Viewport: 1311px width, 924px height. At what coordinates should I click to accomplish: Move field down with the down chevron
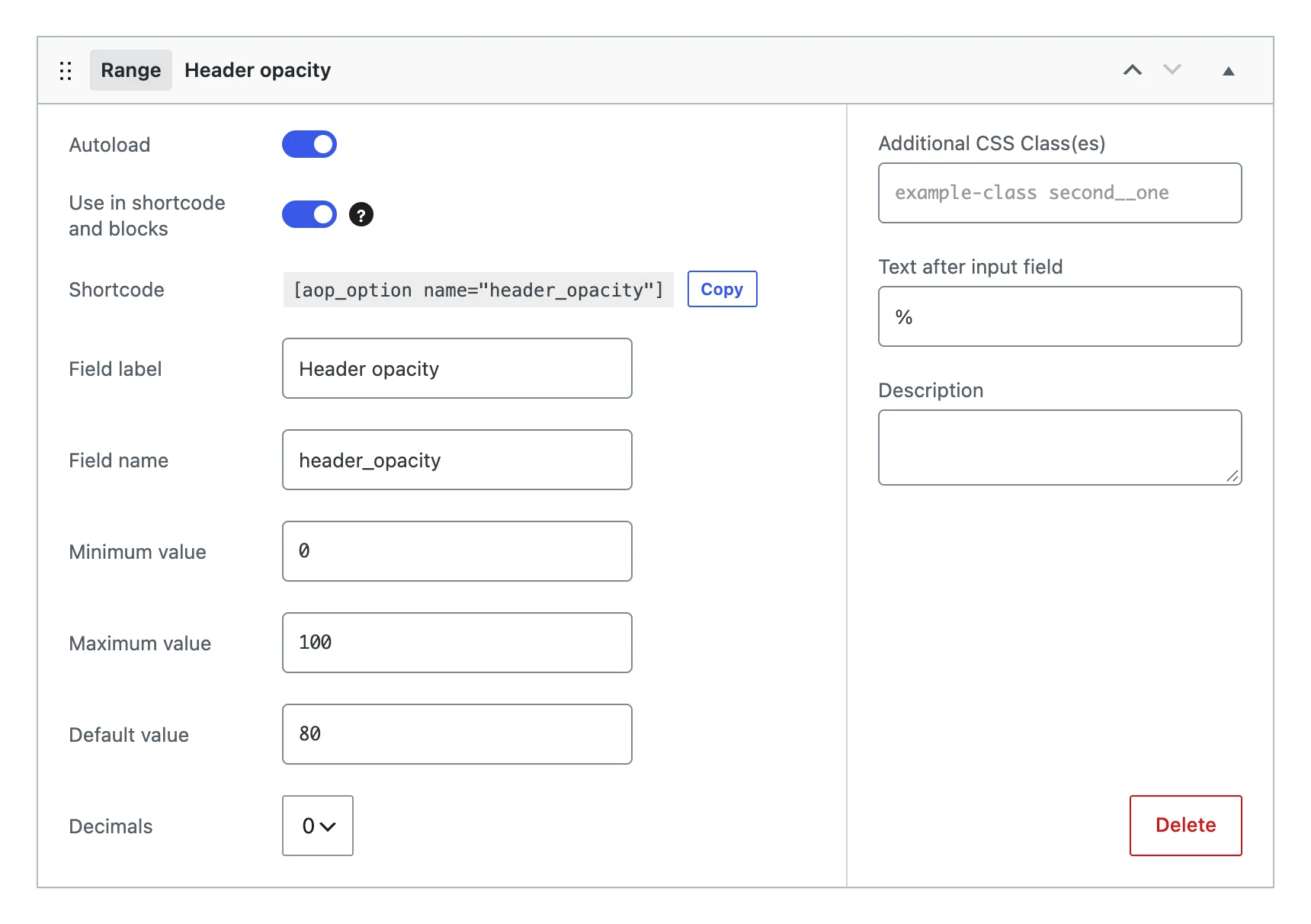click(x=1172, y=70)
